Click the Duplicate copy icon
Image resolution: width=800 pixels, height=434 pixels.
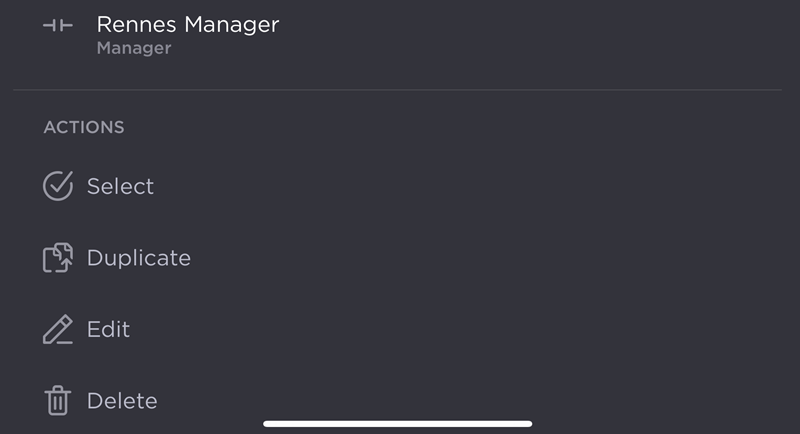[x=58, y=258]
